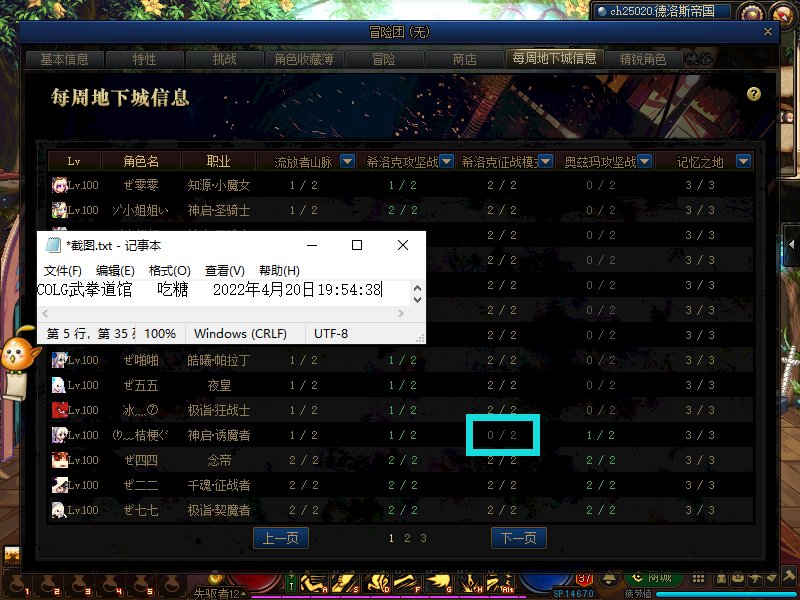Click character name ゼ二二
The width and height of the screenshot is (800, 600).
click(x=141, y=485)
